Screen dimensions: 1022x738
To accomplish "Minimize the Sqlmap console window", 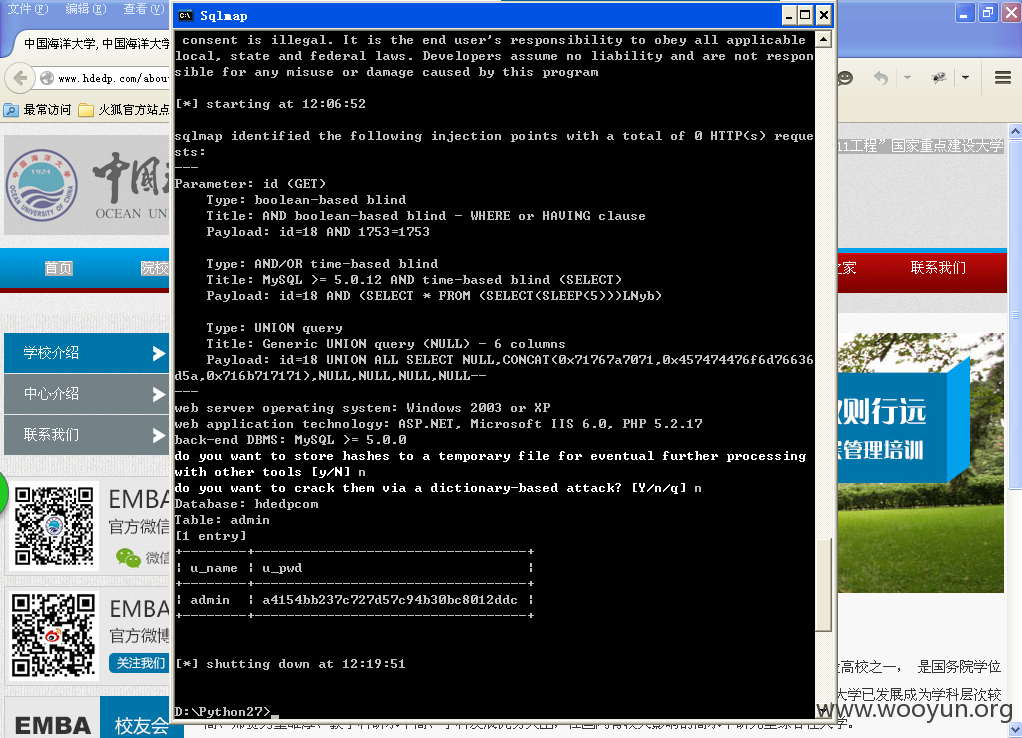I will click(x=789, y=15).
